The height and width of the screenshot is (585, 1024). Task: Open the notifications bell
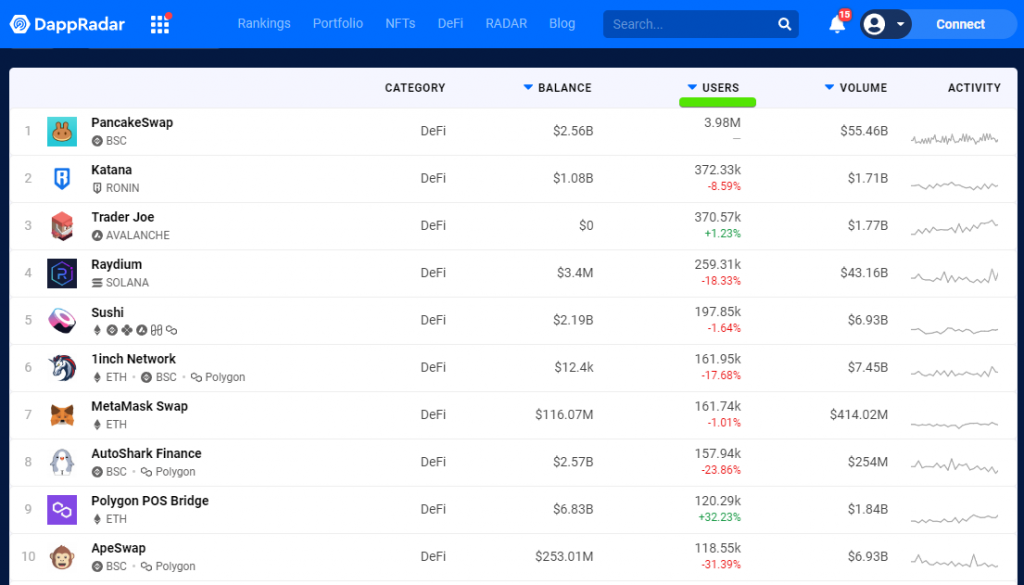tap(837, 24)
